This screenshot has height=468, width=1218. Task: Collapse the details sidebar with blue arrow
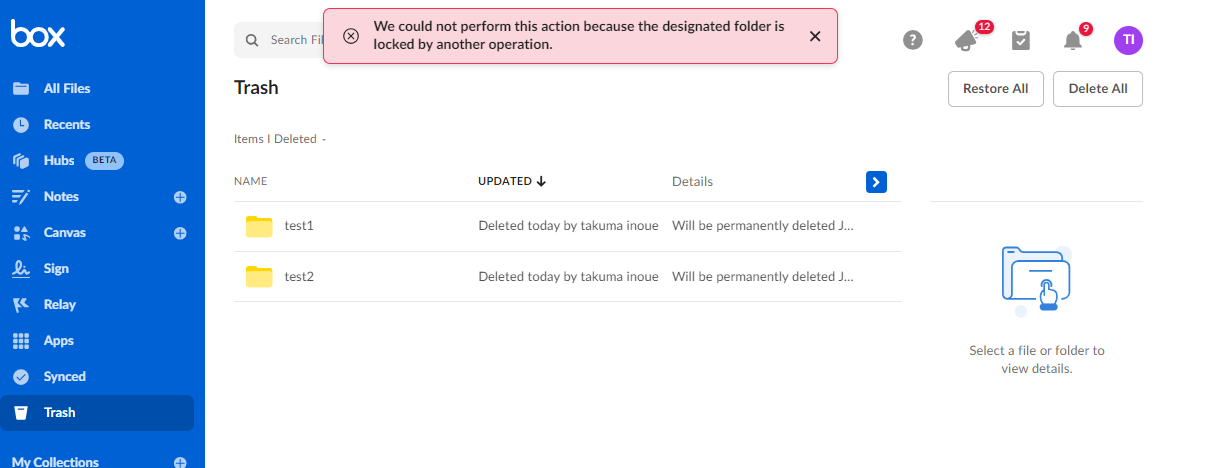point(876,181)
